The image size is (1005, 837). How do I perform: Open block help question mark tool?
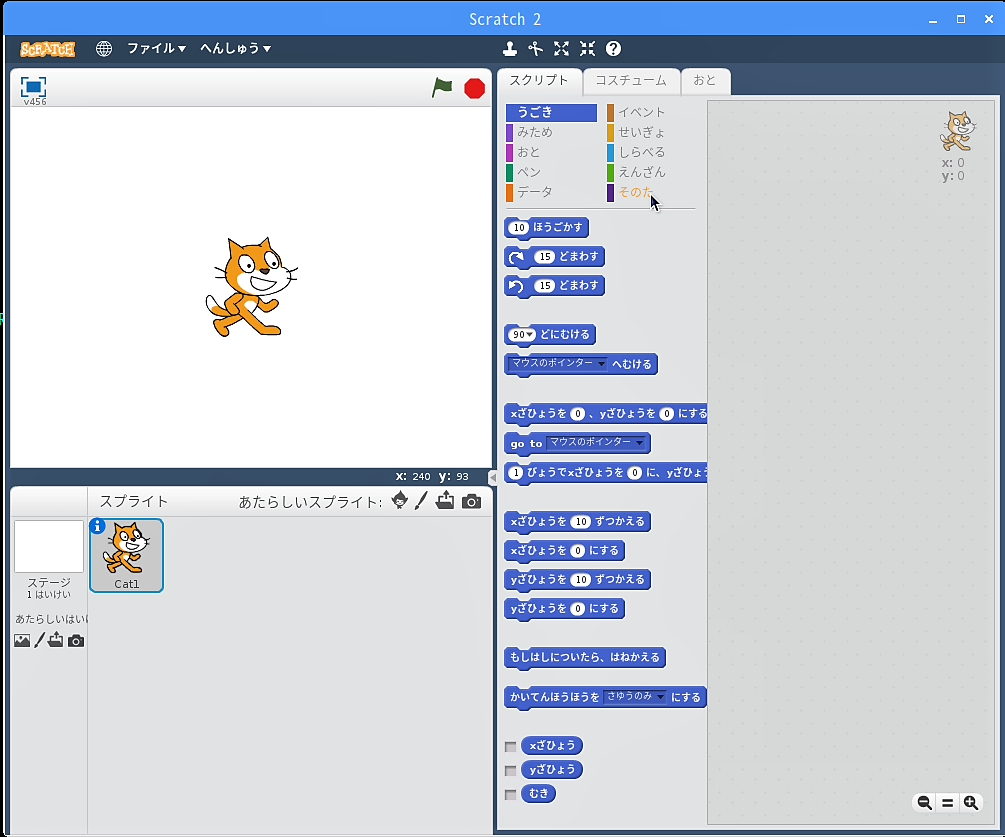pyautogui.click(x=613, y=49)
